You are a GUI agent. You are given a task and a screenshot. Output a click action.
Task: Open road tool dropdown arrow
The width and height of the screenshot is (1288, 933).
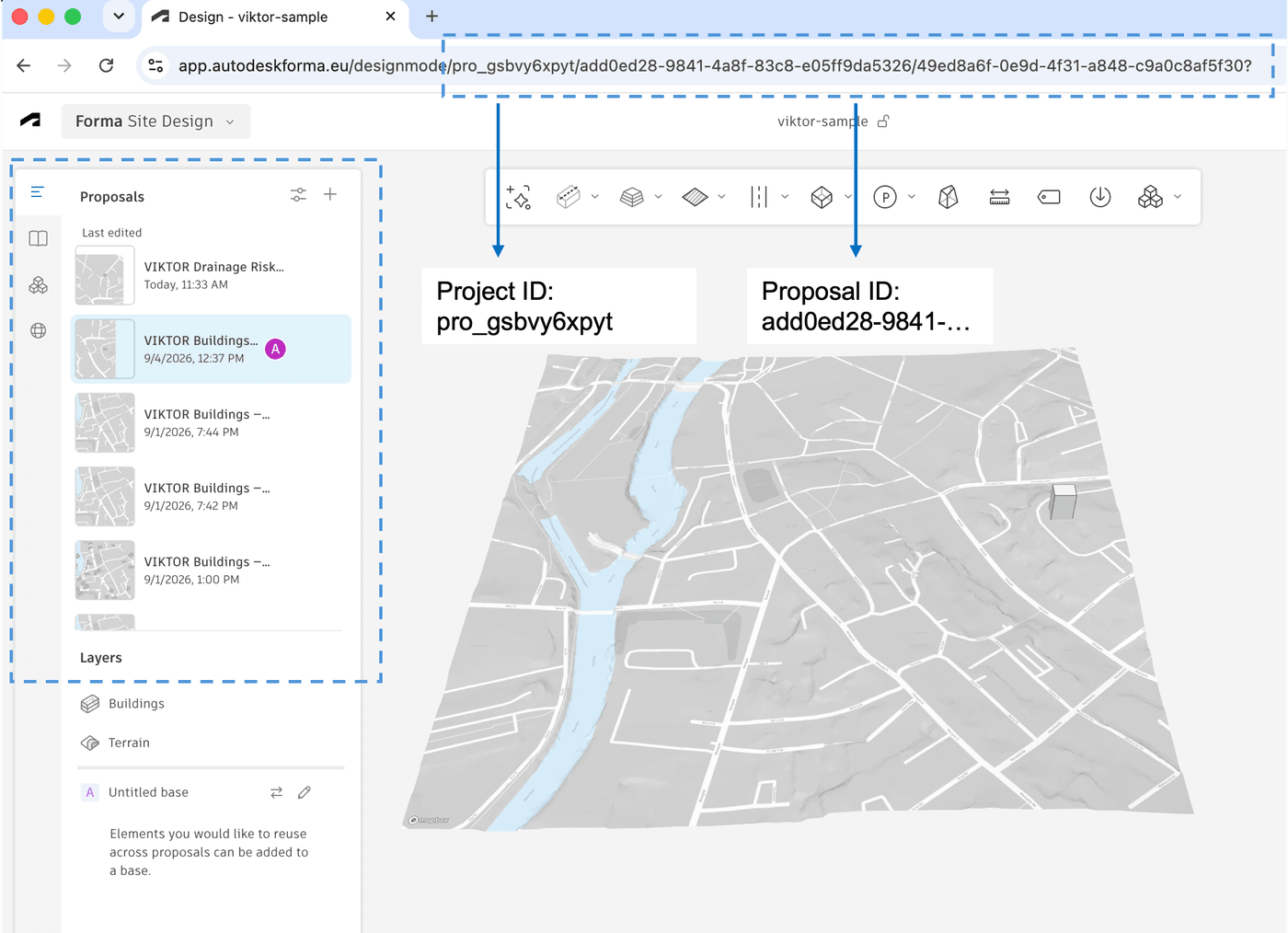[785, 197]
